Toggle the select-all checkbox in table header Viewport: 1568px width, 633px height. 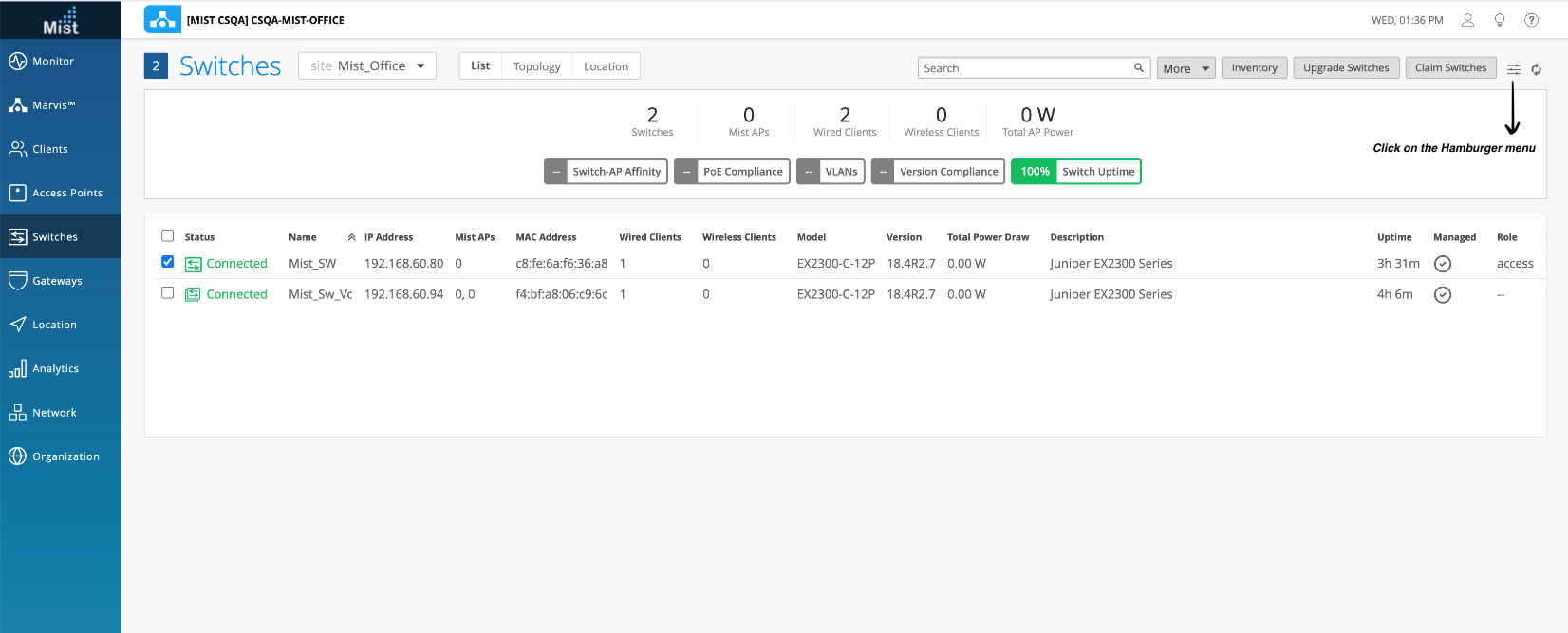coord(168,235)
